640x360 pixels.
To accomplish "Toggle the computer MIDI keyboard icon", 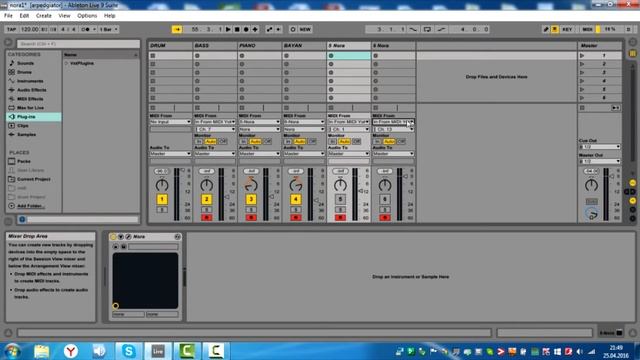I will coord(555,29).
